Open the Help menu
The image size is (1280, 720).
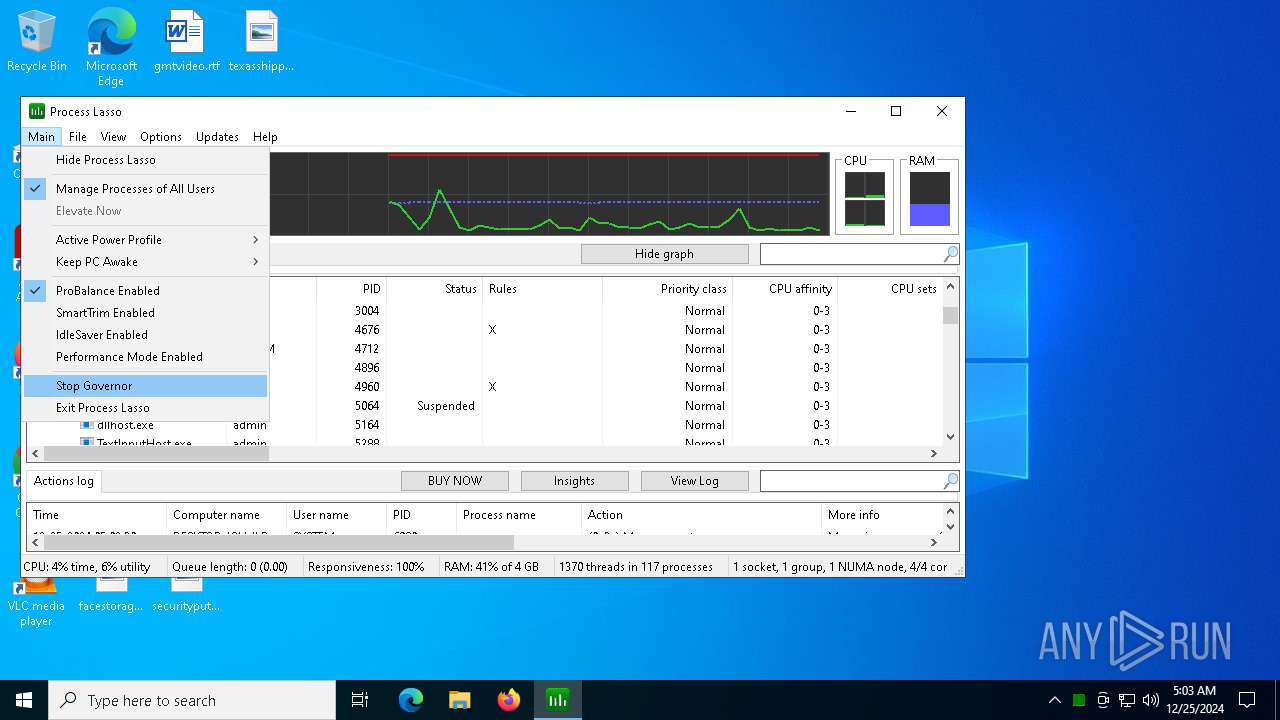click(x=265, y=137)
